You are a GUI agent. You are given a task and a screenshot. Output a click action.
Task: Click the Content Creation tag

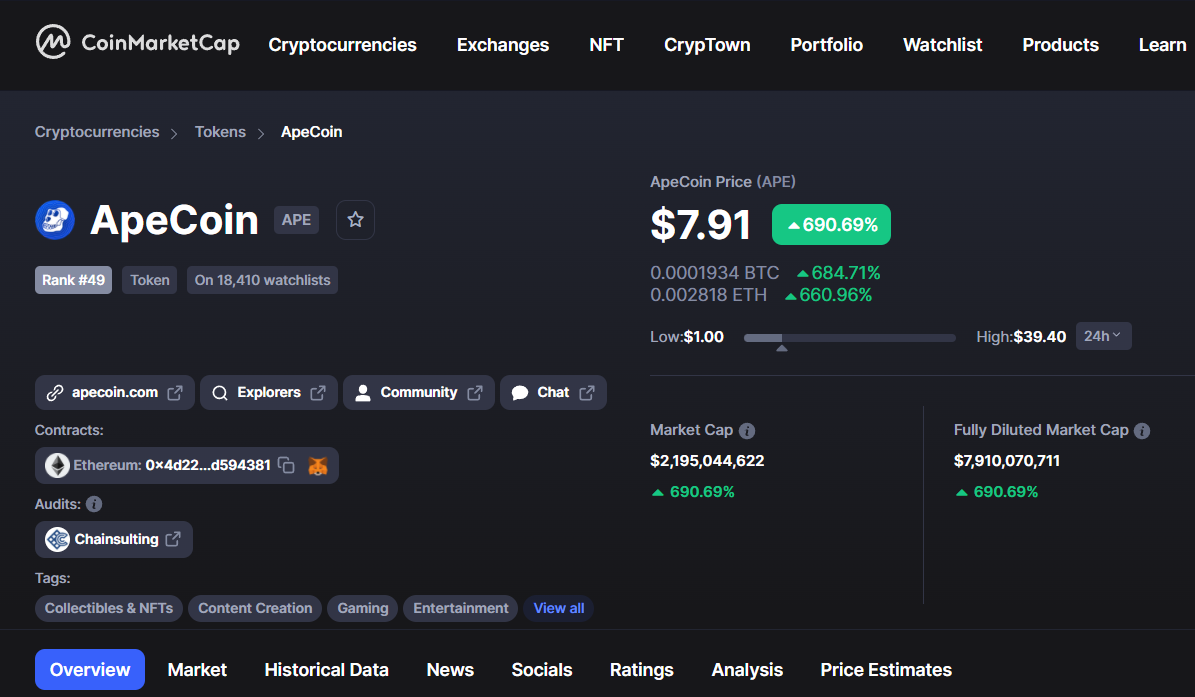pyautogui.click(x=255, y=608)
